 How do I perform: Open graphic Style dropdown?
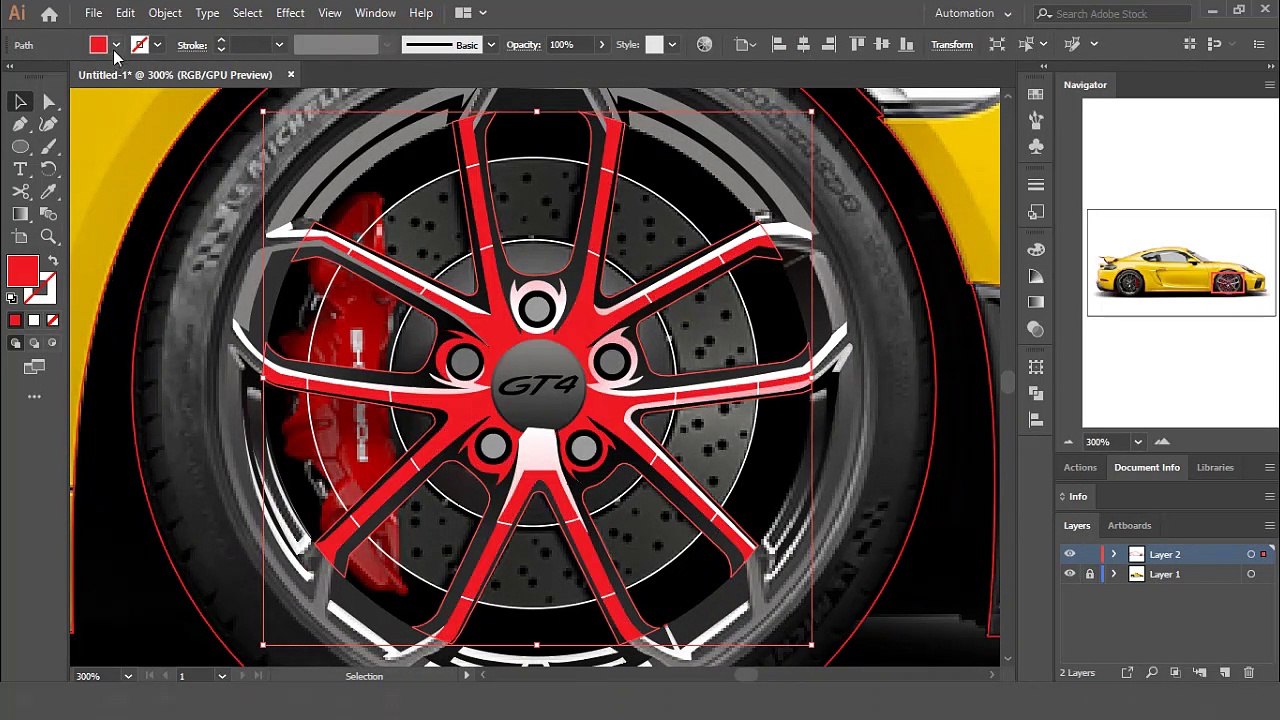[672, 45]
